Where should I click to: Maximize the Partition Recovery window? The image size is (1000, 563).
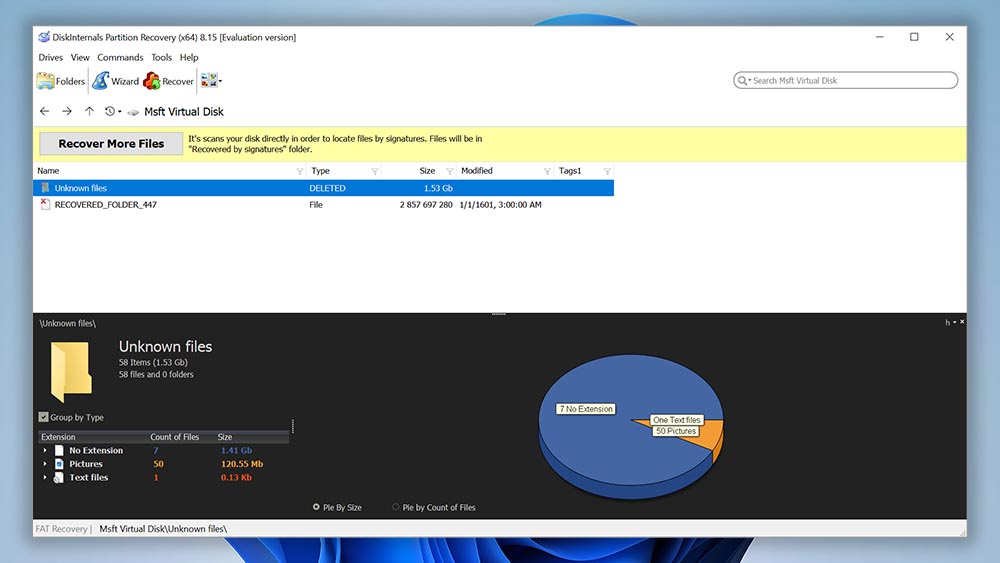pos(914,37)
